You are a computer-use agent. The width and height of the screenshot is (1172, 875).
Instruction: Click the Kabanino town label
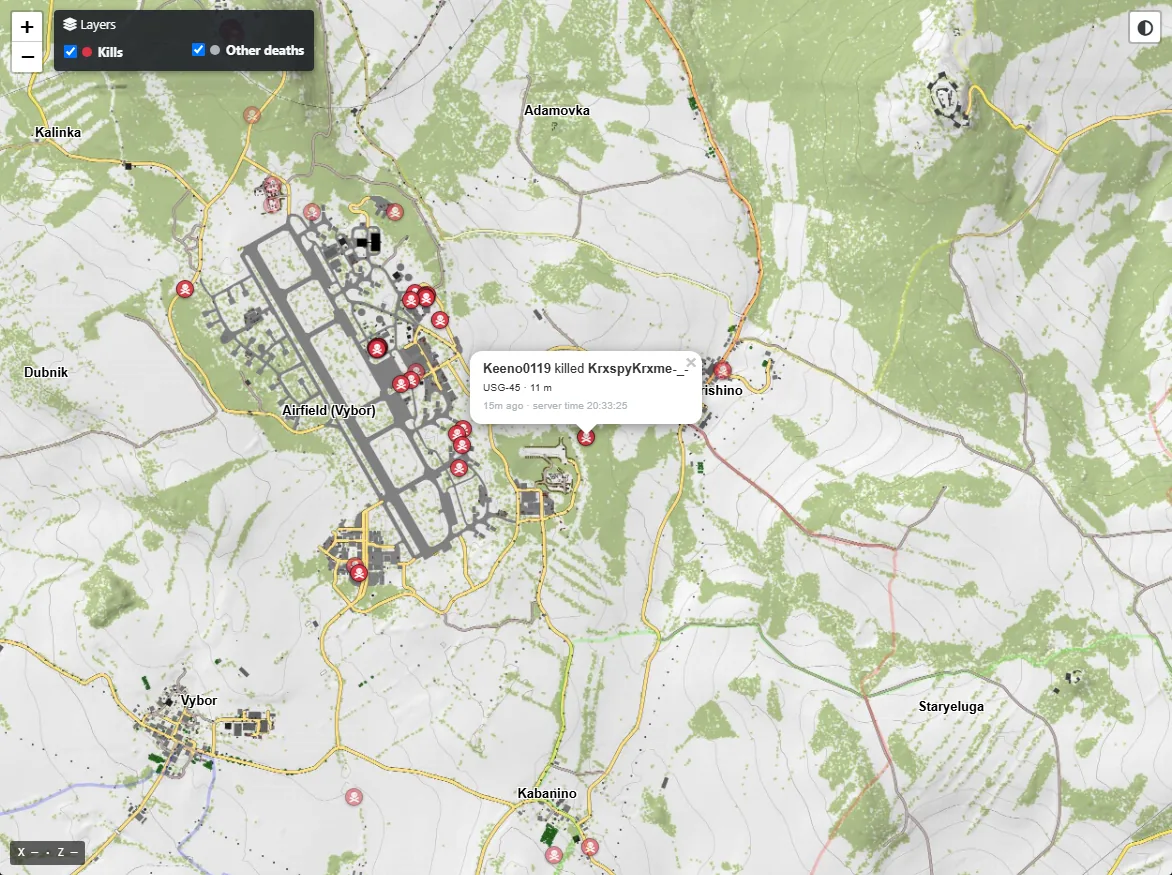[x=547, y=793]
